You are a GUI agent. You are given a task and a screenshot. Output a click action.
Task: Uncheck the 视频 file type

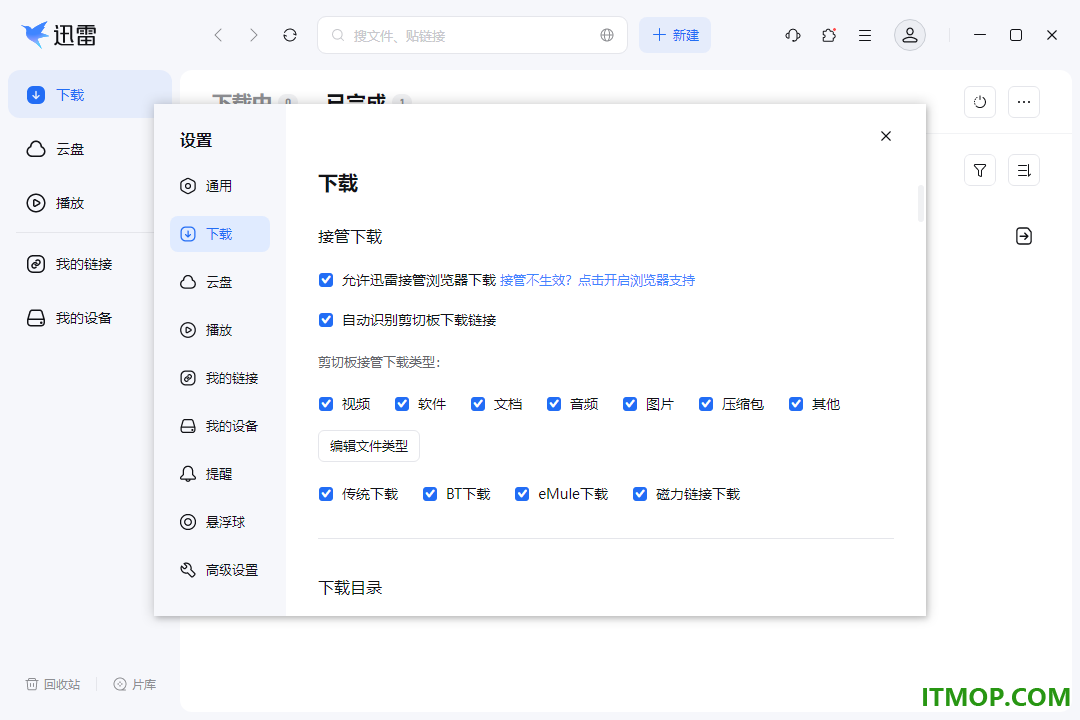coord(326,404)
